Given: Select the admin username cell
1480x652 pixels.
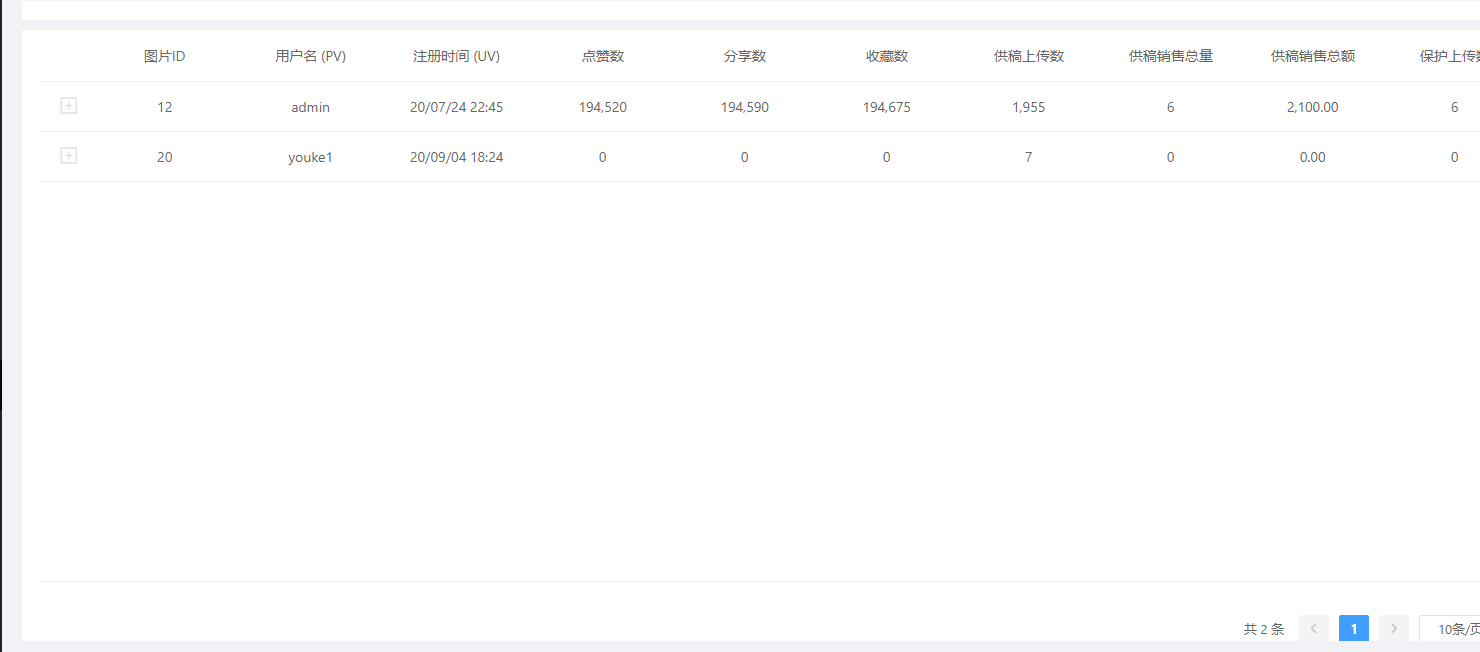Looking at the screenshot, I should [310, 107].
